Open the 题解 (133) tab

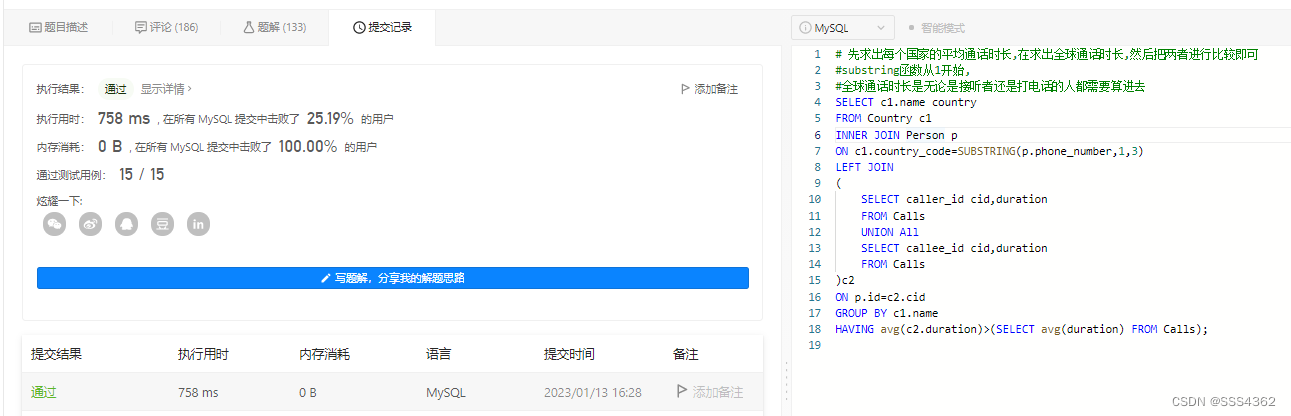click(274, 28)
